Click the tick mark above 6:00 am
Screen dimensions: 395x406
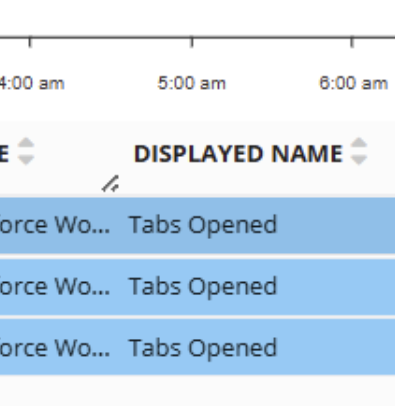352,42
